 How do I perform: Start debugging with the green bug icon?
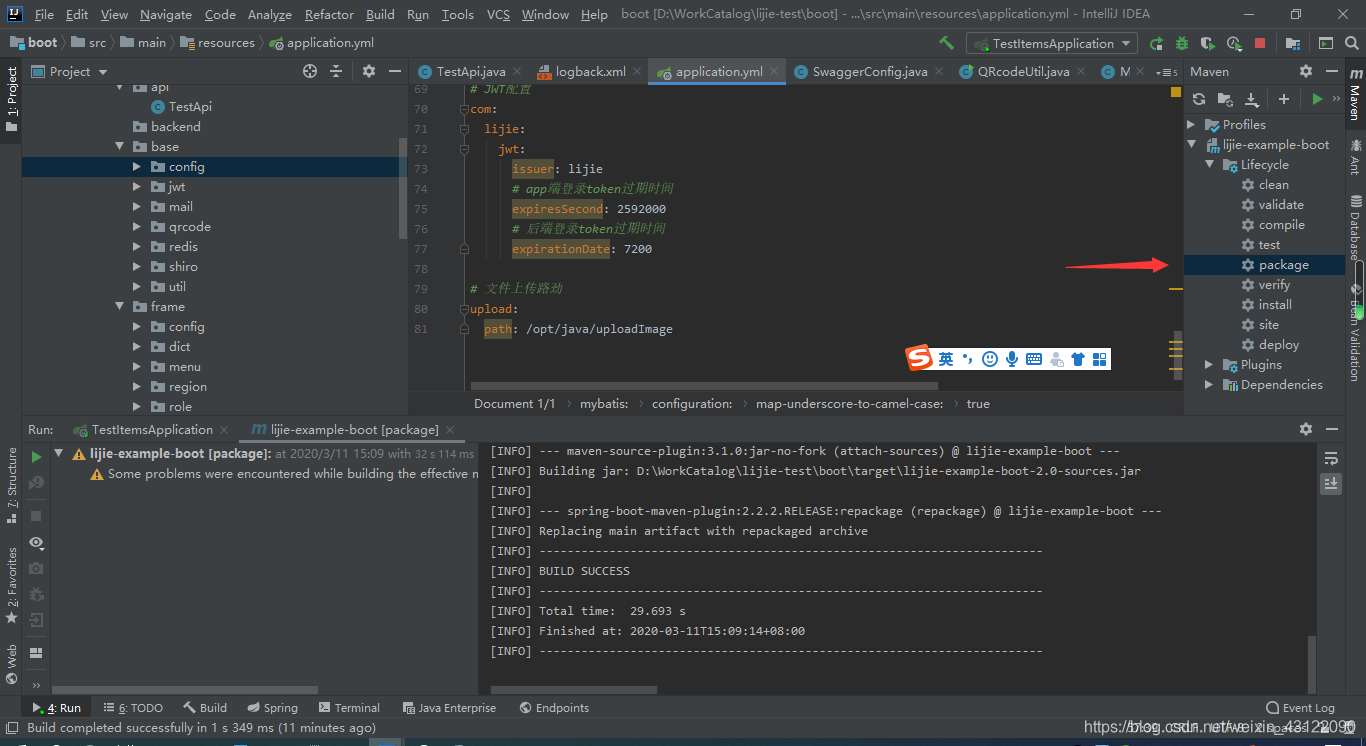1182,43
